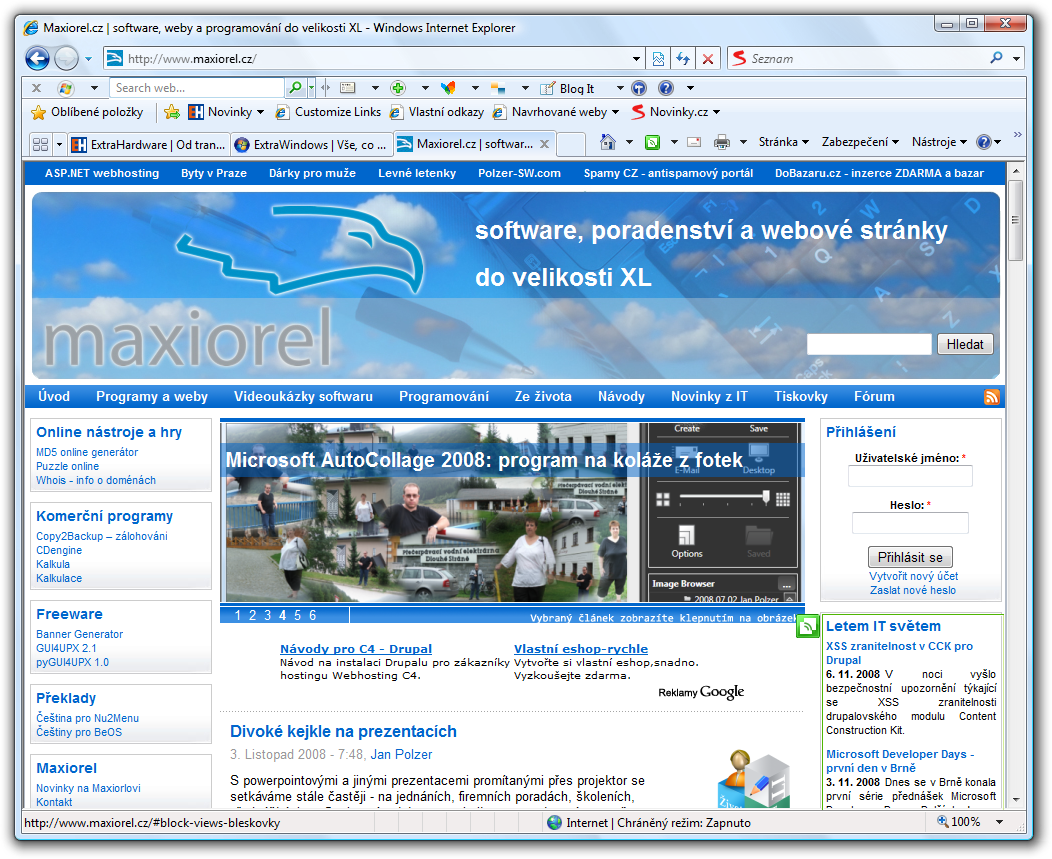The width and height of the screenshot is (1052, 859).
Task: Click the Add to Favorites Bar star-arrow icon
Action: 172,112
